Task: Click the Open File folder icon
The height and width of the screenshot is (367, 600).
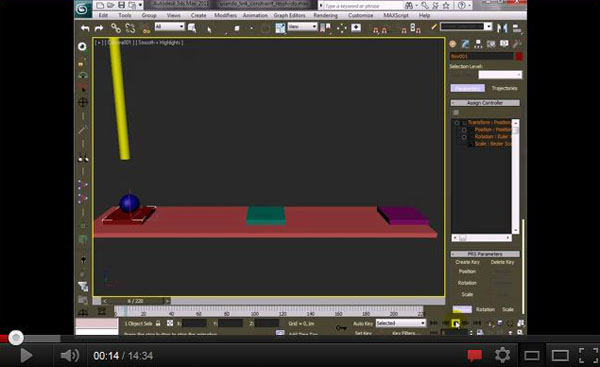Action: click(x=111, y=5)
